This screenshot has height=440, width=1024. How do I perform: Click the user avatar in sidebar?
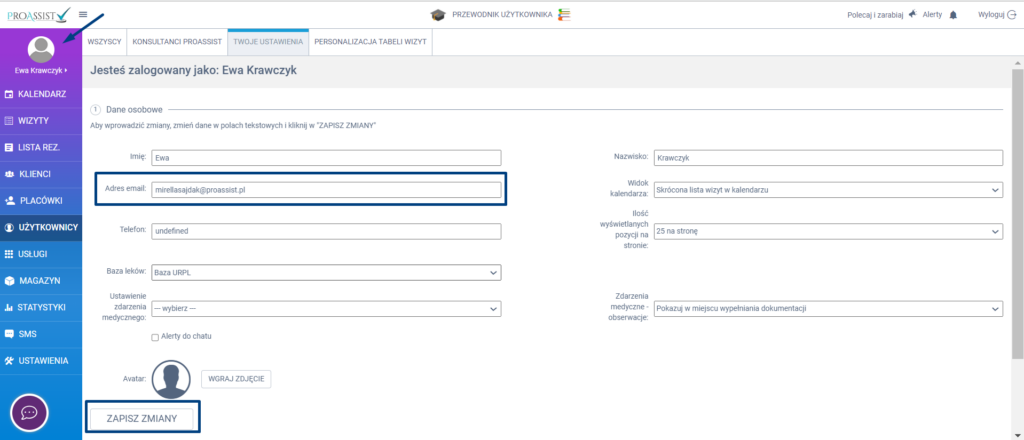[x=41, y=49]
